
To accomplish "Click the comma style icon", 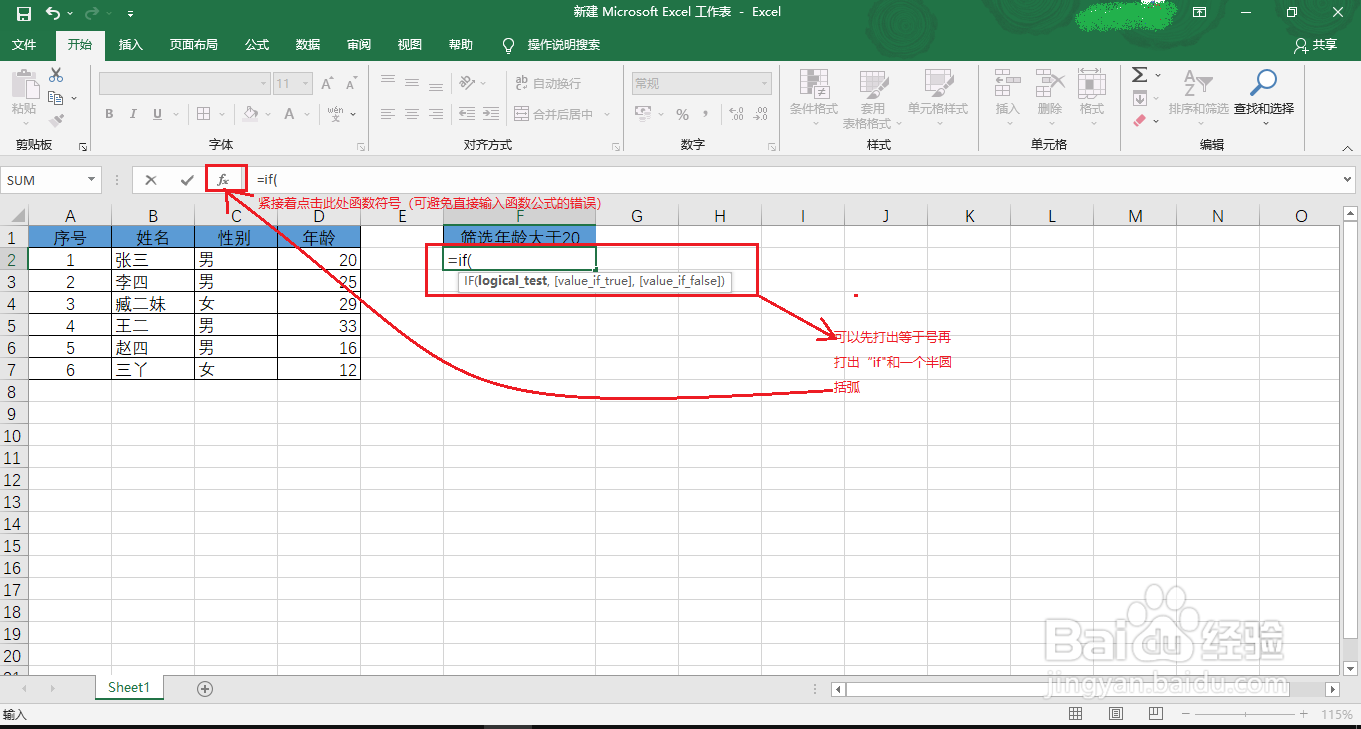I will (x=705, y=114).
